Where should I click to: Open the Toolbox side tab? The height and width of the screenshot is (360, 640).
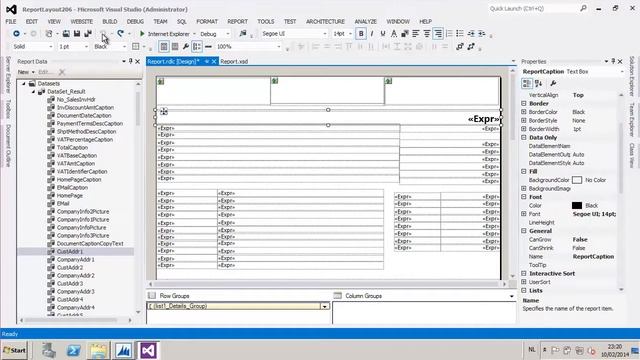pos(8,109)
